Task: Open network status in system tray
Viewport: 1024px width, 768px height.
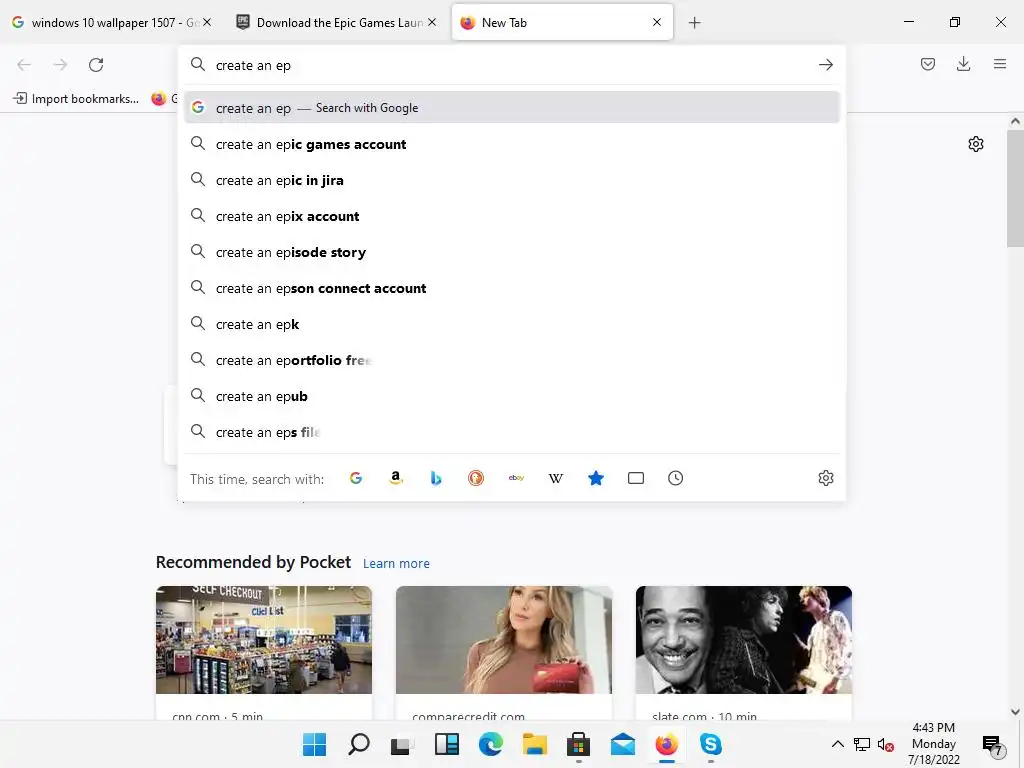Action: coord(862,744)
